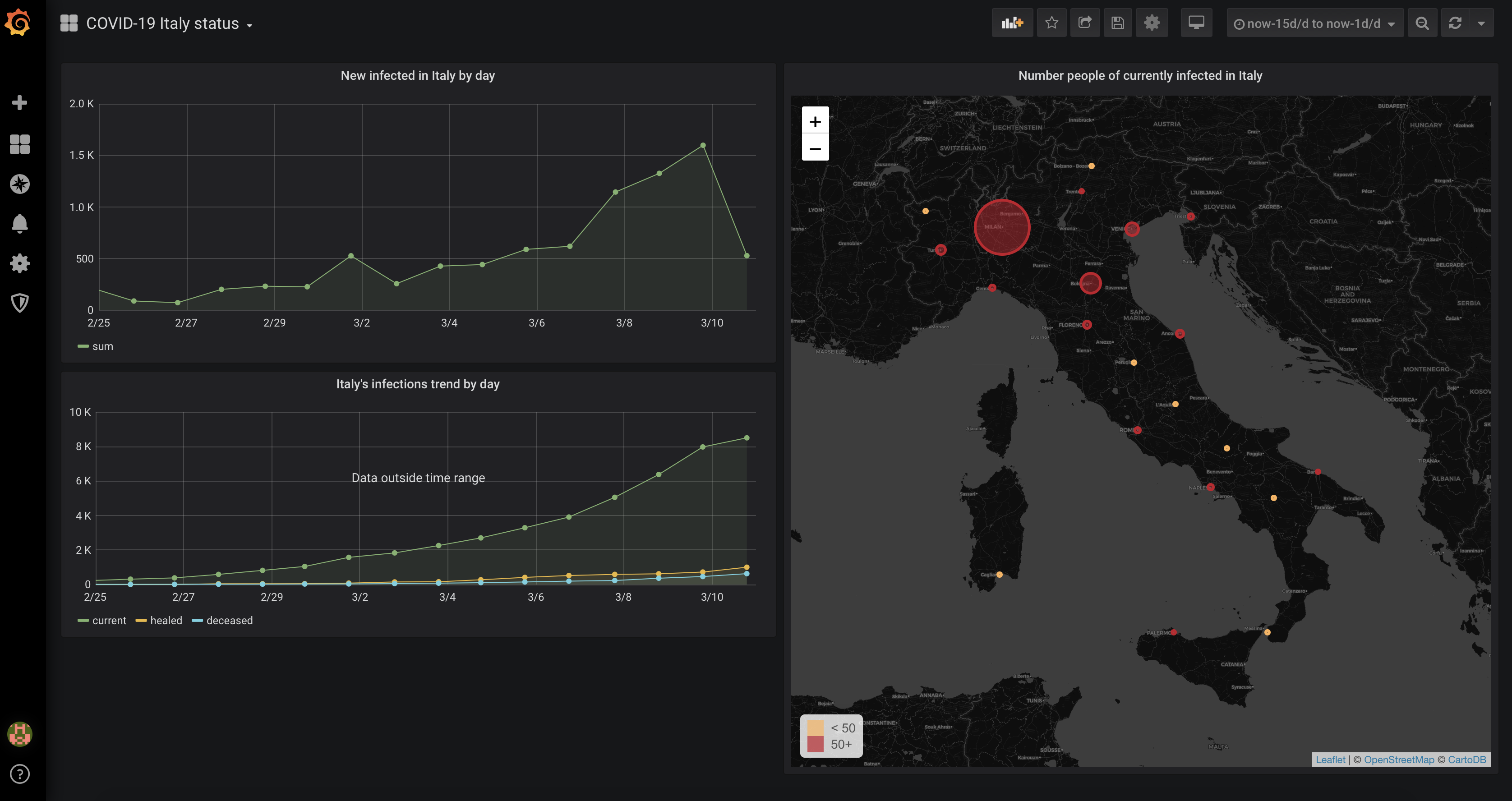Open dashboard settings gear in top bar

(1152, 23)
